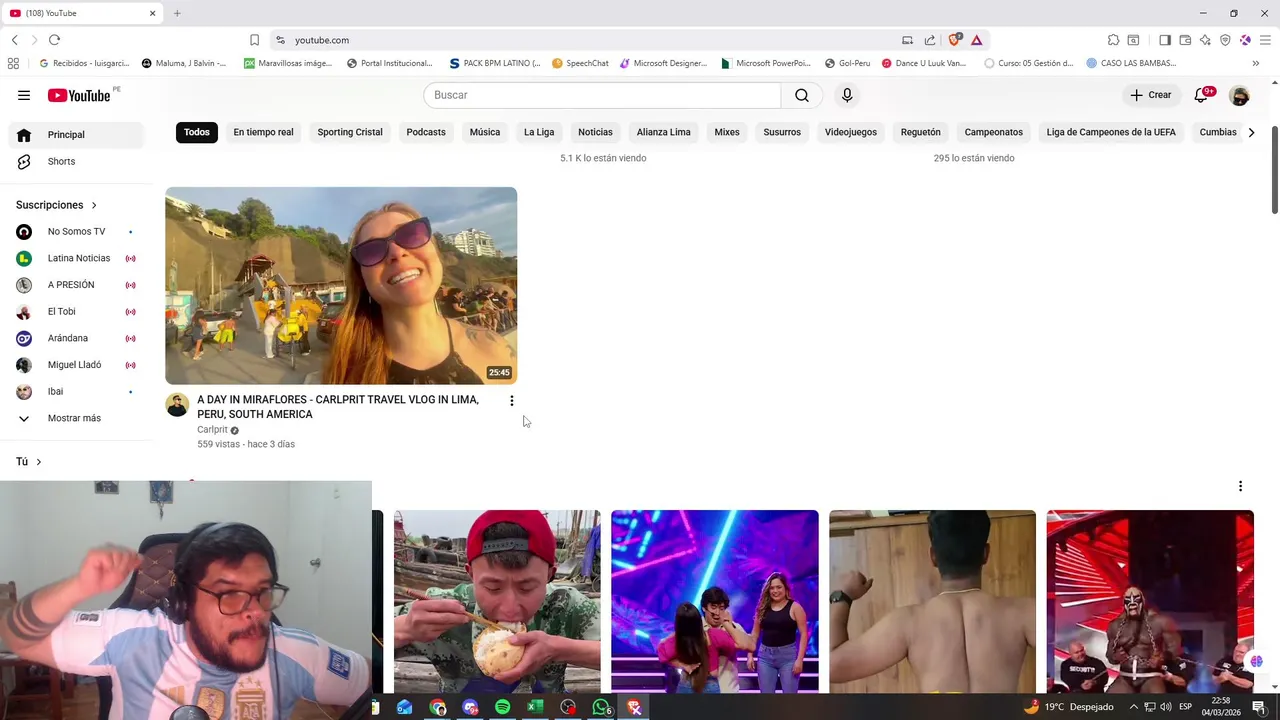Open the Shorts shelf options menu

1240,486
